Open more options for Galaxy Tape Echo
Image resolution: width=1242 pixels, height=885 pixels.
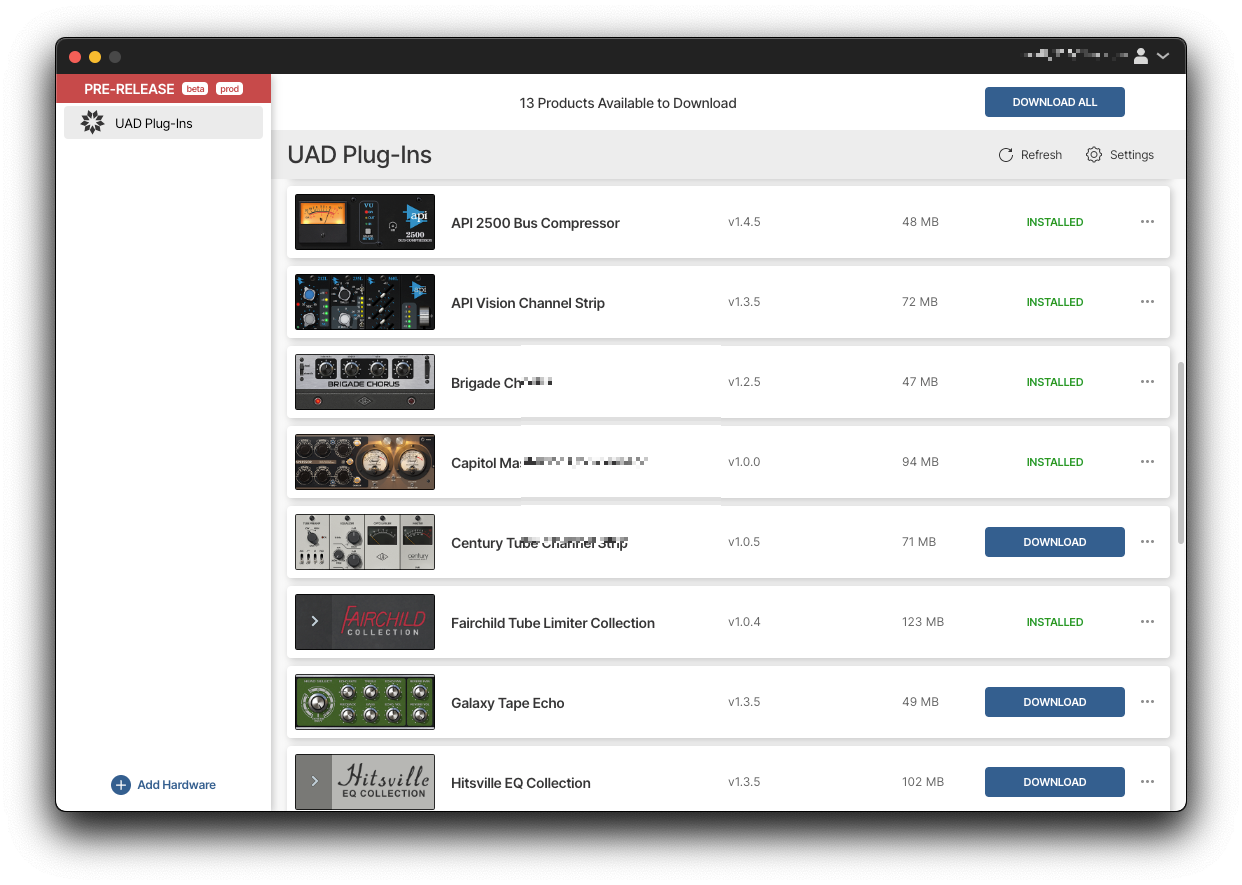click(x=1147, y=702)
